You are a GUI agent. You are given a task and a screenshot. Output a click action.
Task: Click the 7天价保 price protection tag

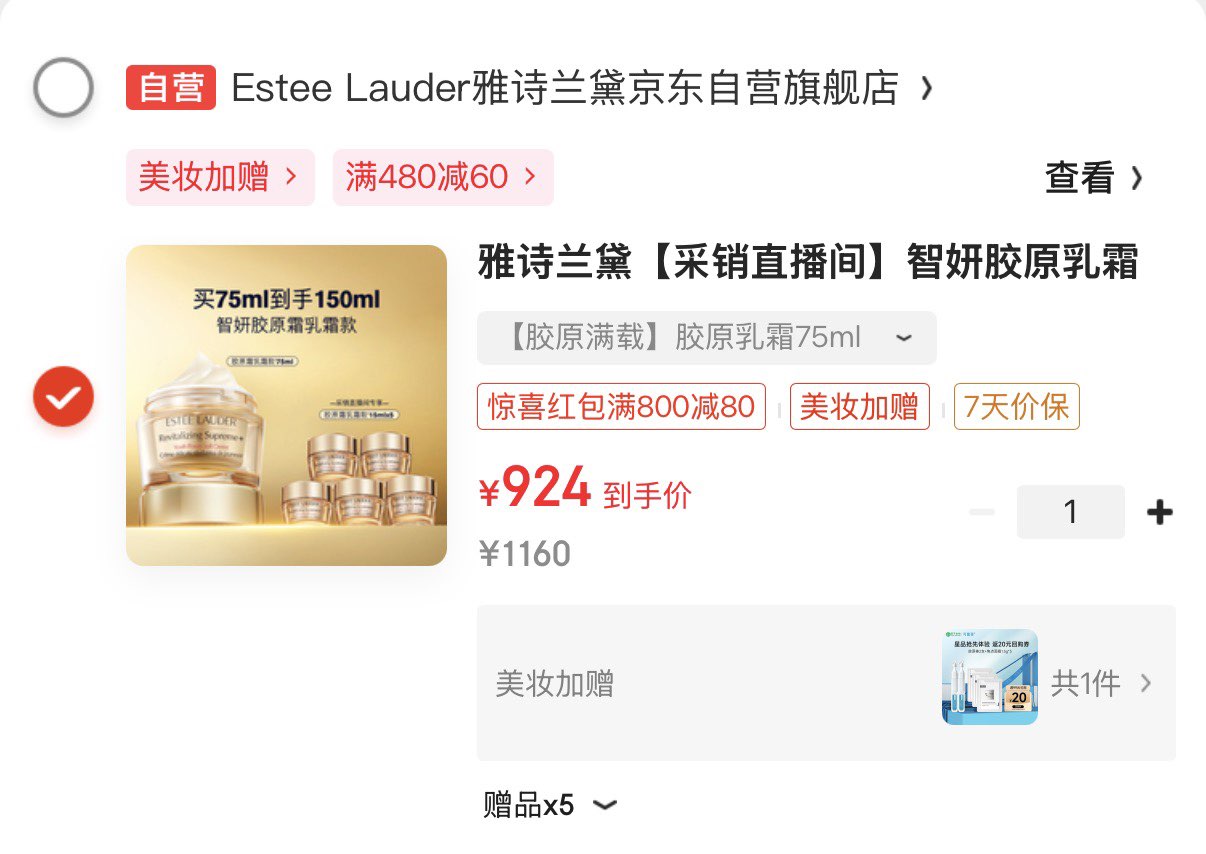(x=1017, y=407)
